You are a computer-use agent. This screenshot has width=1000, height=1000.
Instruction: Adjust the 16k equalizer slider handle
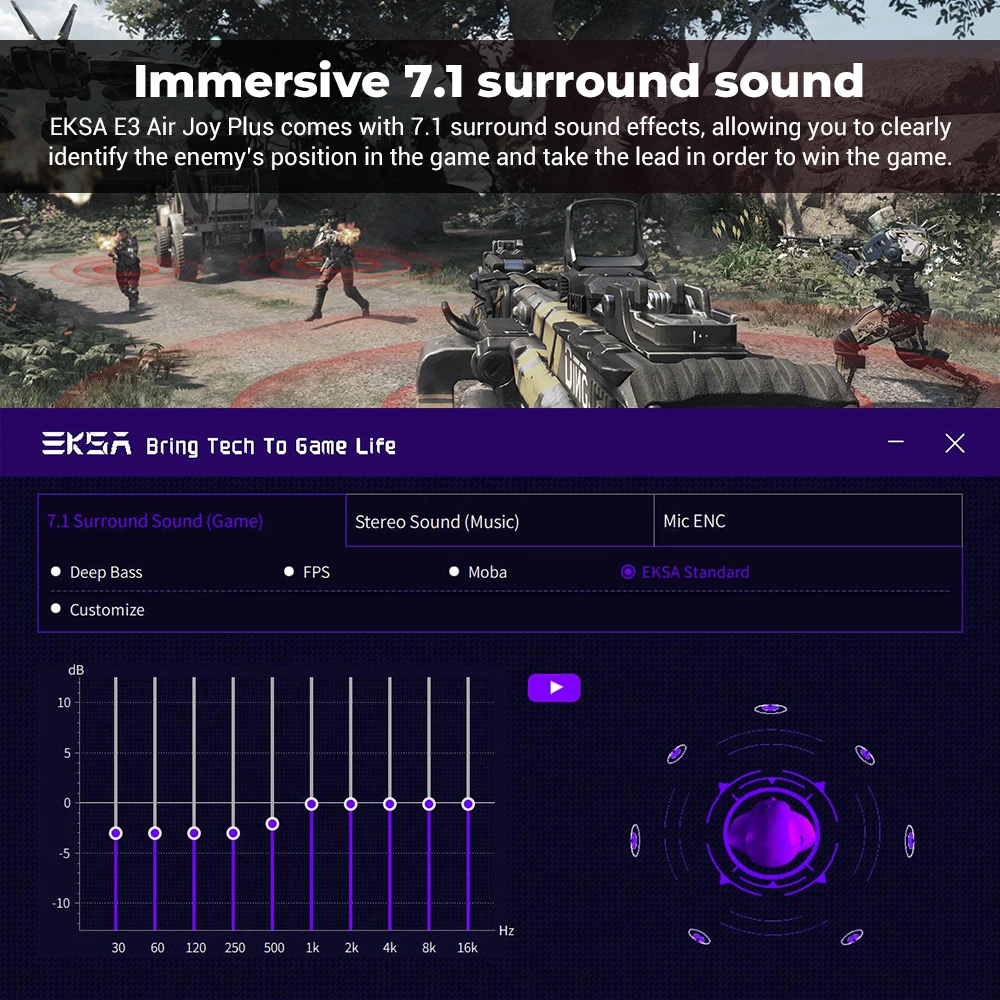pos(468,804)
